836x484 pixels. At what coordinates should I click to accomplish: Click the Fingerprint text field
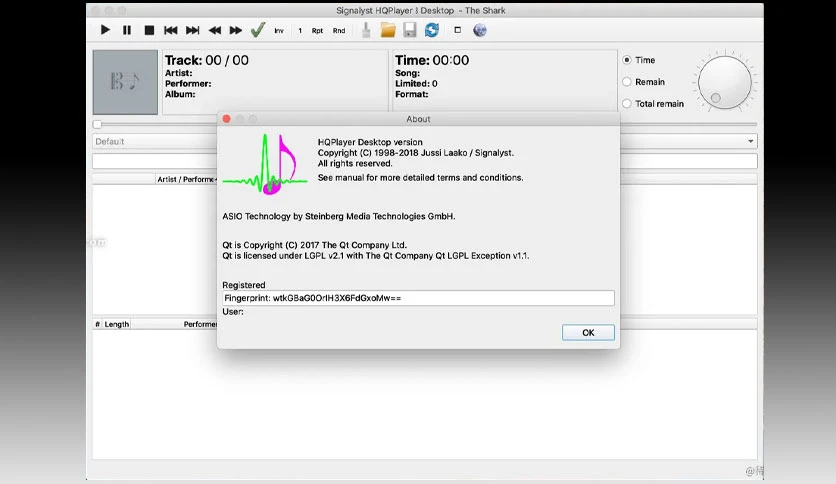click(418, 298)
